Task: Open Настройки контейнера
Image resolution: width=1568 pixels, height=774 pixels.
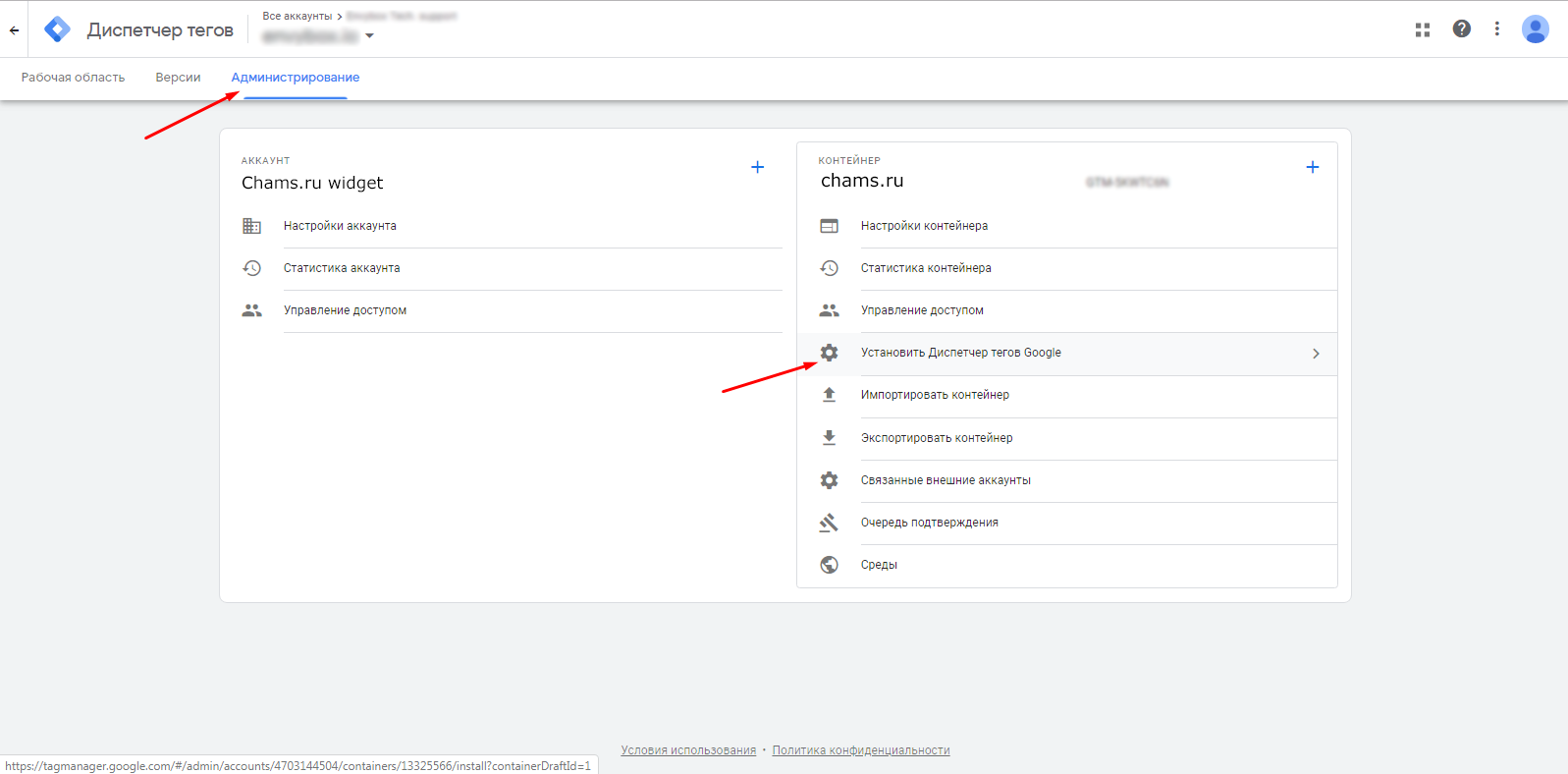Action: pyautogui.click(x=924, y=226)
